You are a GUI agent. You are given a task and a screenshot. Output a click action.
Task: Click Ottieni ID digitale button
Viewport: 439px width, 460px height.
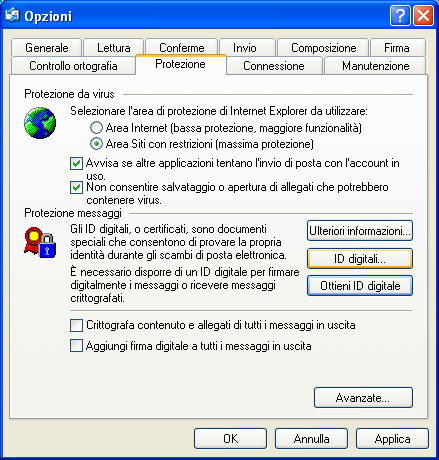(x=360, y=286)
